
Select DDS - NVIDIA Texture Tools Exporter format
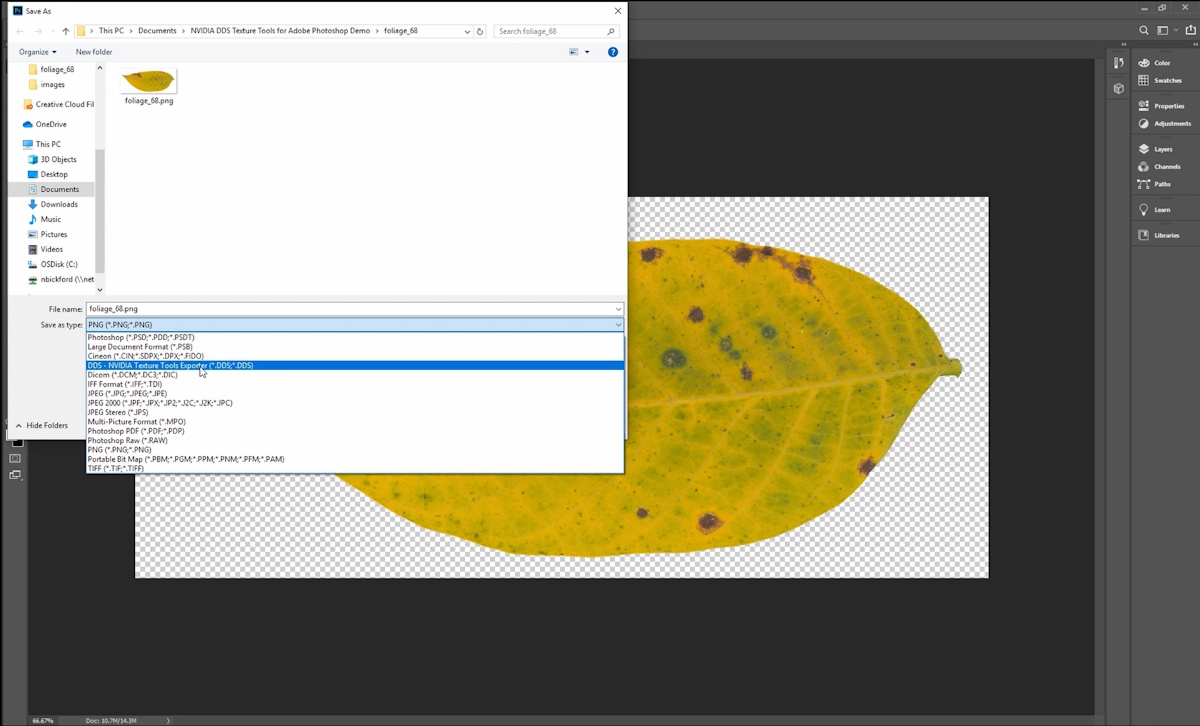pyautogui.click(x=170, y=366)
